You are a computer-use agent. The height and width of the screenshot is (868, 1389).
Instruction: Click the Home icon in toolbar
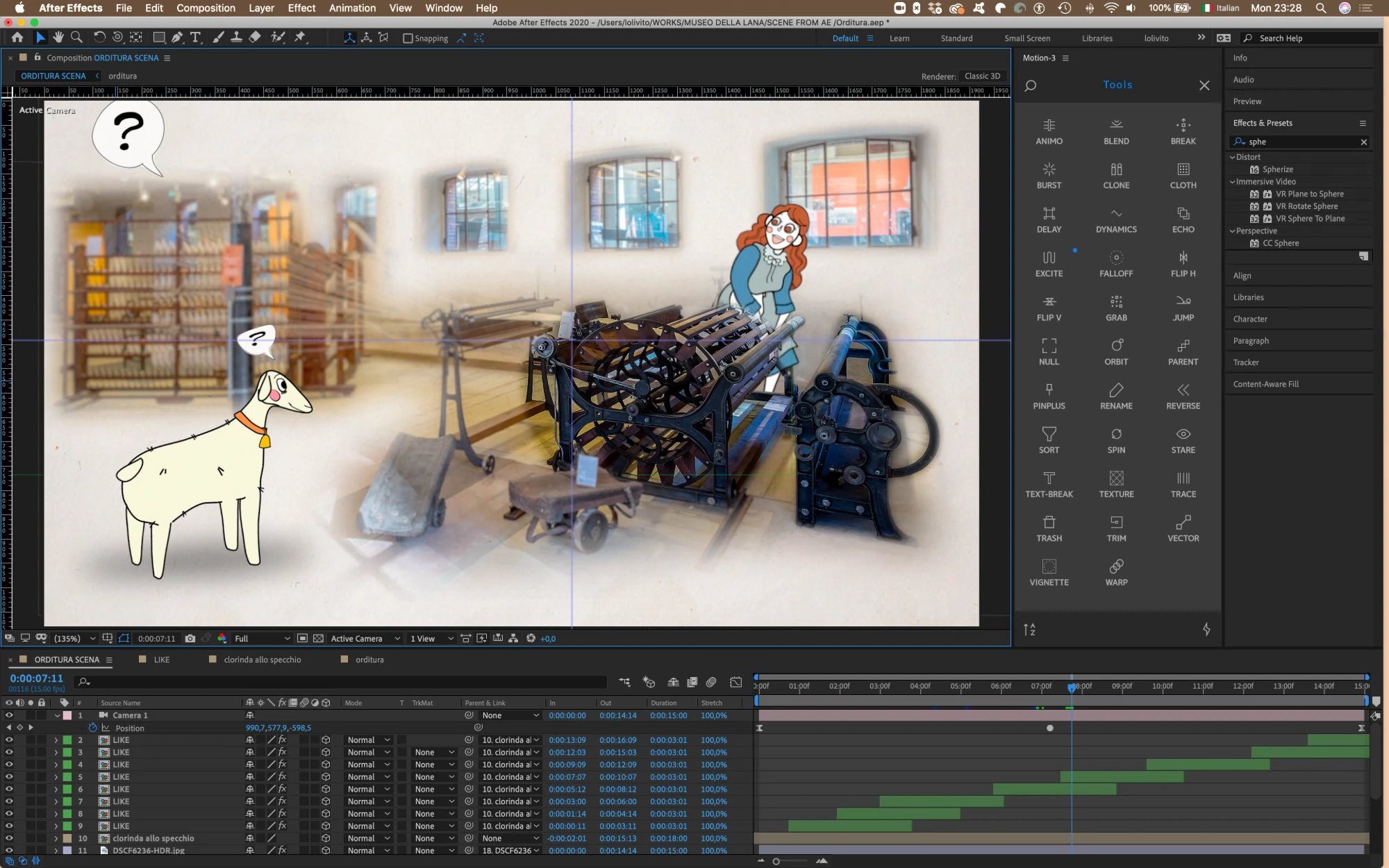click(x=17, y=37)
